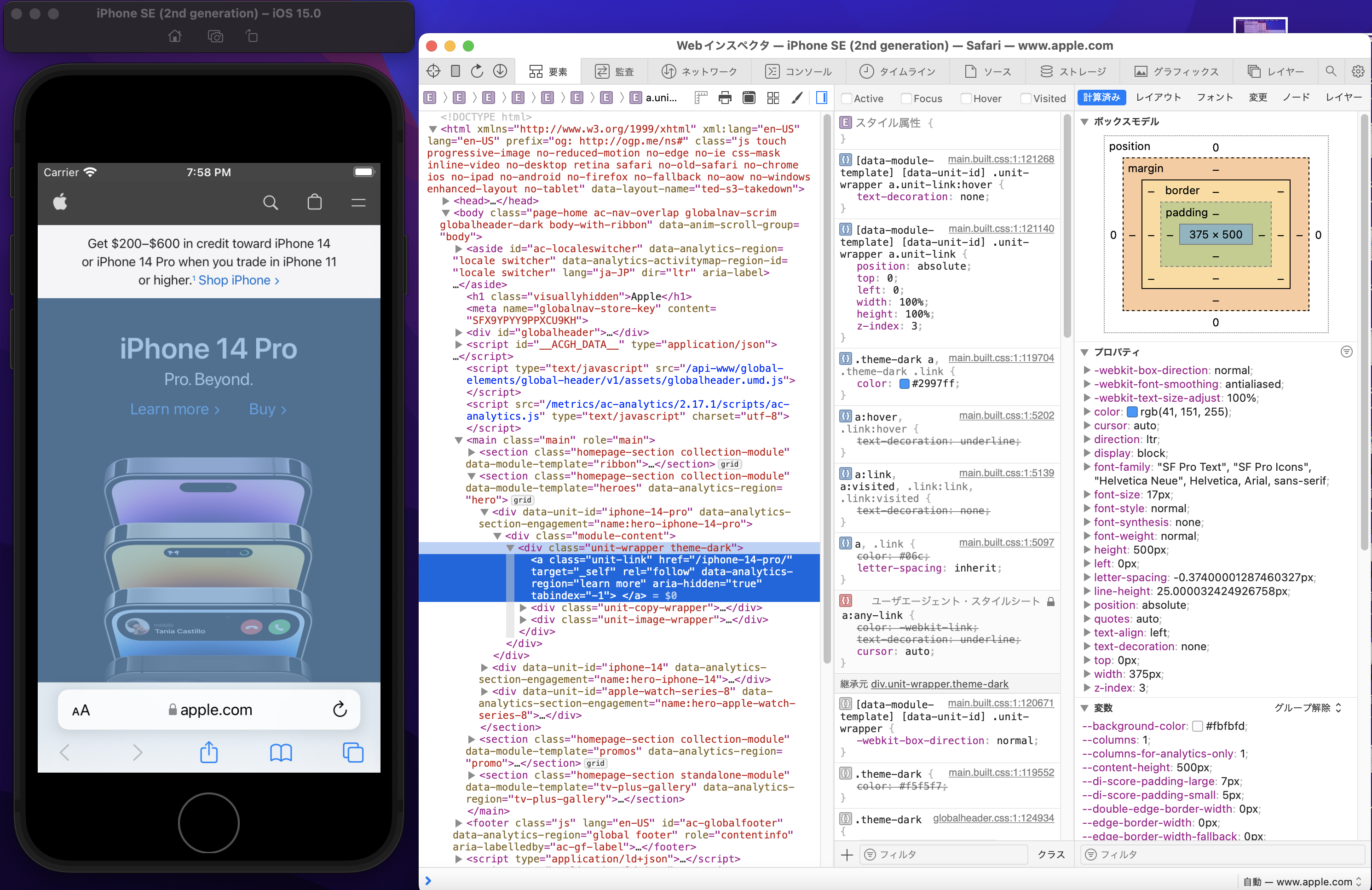Open the レイアウト sidebar tab
The image size is (1372, 890).
click(1158, 98)
